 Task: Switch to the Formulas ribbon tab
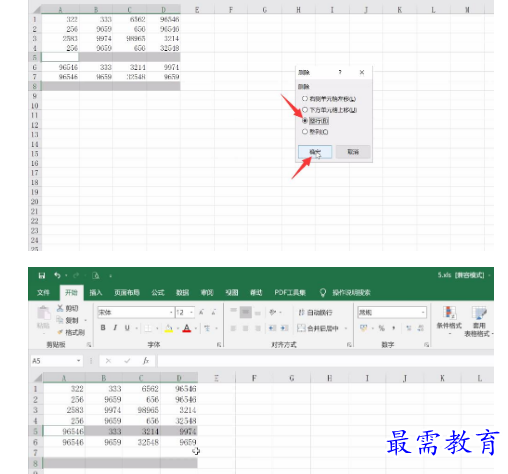[158, 292]
